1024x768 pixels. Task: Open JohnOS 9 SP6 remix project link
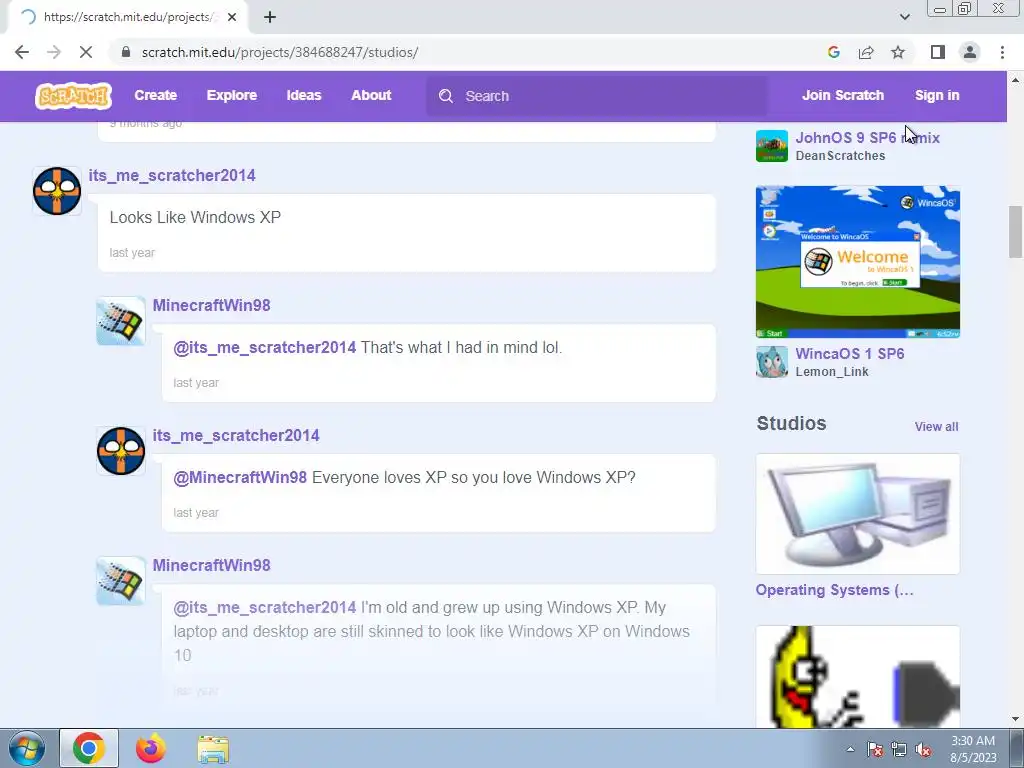[867, 138]
